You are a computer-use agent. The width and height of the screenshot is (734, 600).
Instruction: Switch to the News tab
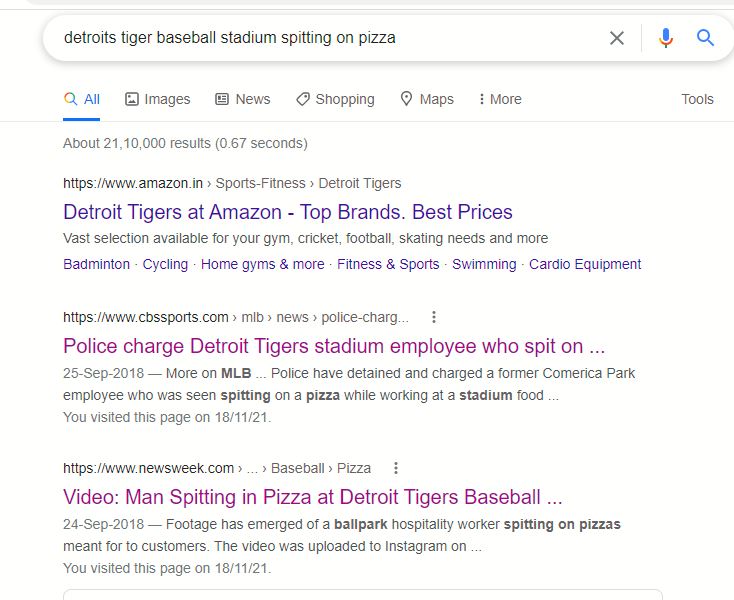242,99
